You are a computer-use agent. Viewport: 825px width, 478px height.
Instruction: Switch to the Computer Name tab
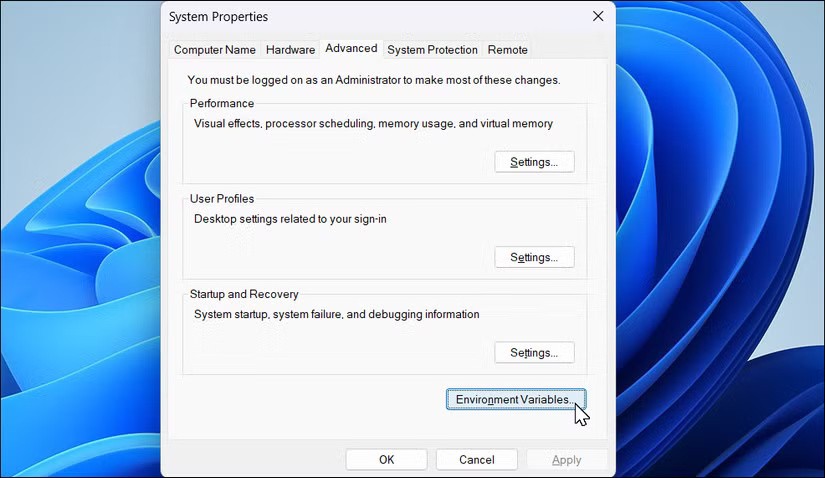(214, 50)
